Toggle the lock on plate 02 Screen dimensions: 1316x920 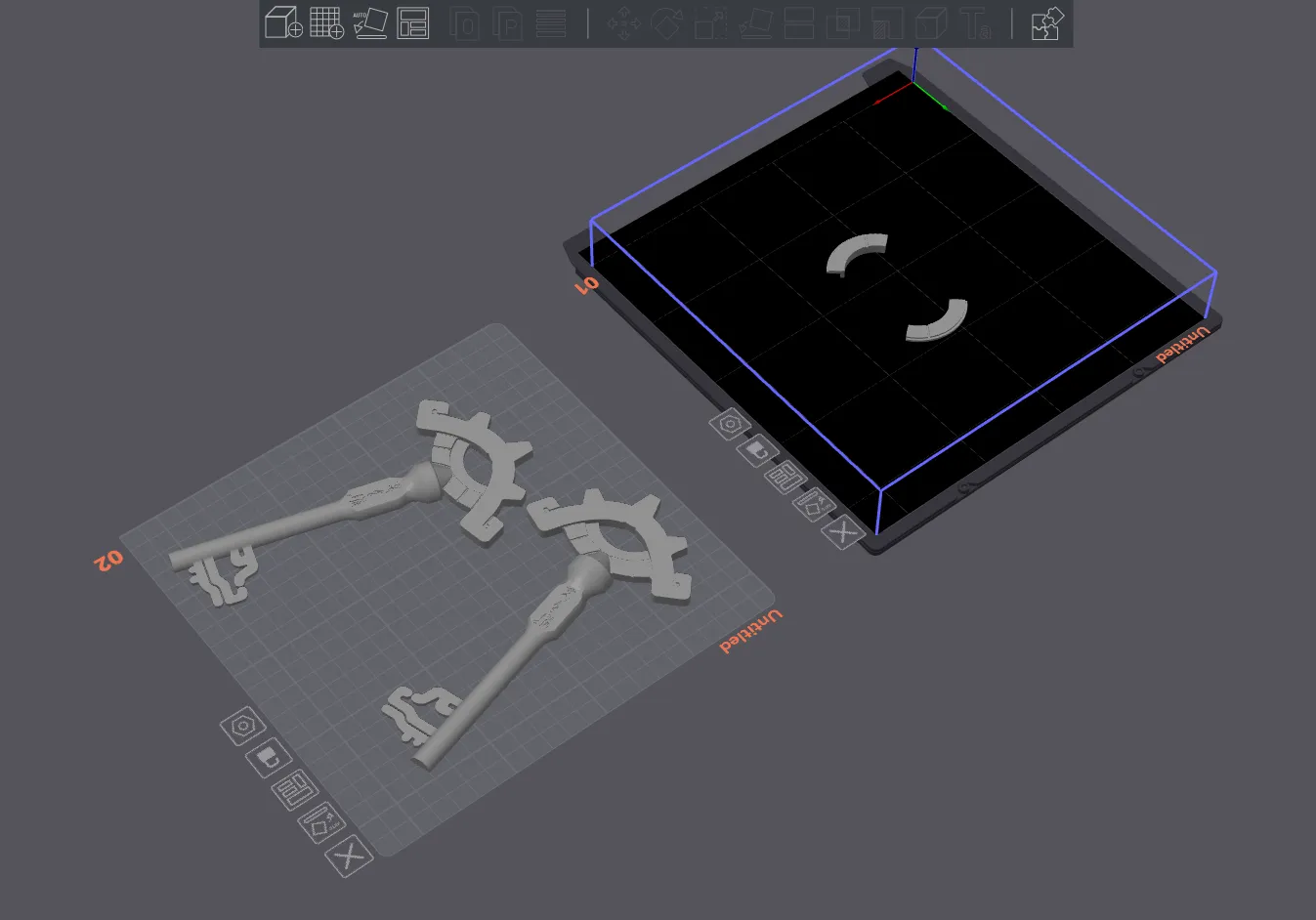pos(269,758)
